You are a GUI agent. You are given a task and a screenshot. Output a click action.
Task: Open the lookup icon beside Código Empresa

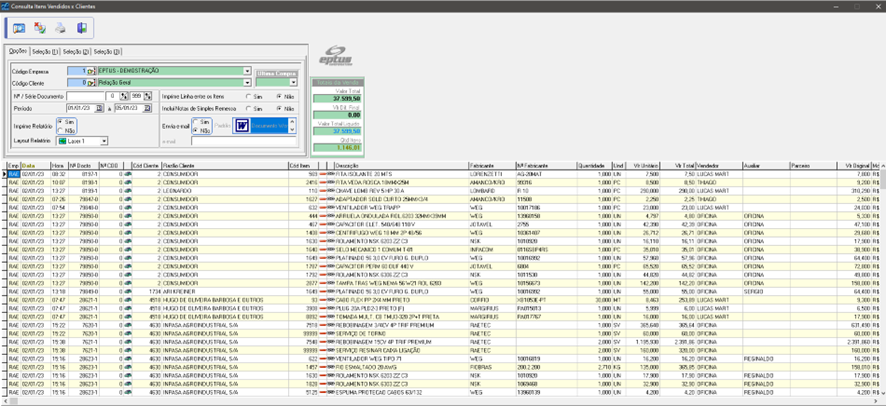(93, 71)
